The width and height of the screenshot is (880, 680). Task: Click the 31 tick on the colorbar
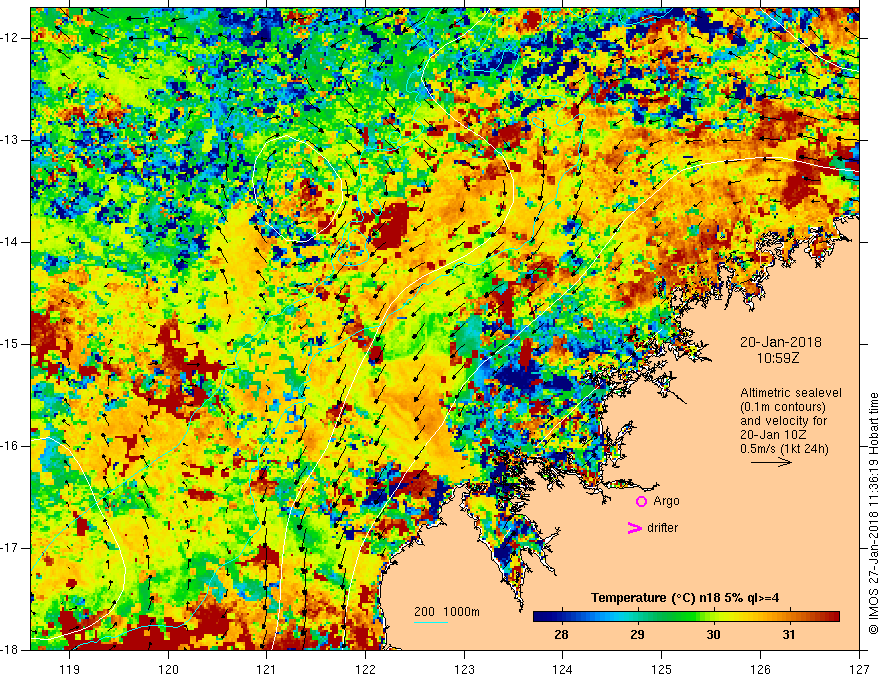tap(789, 635)
